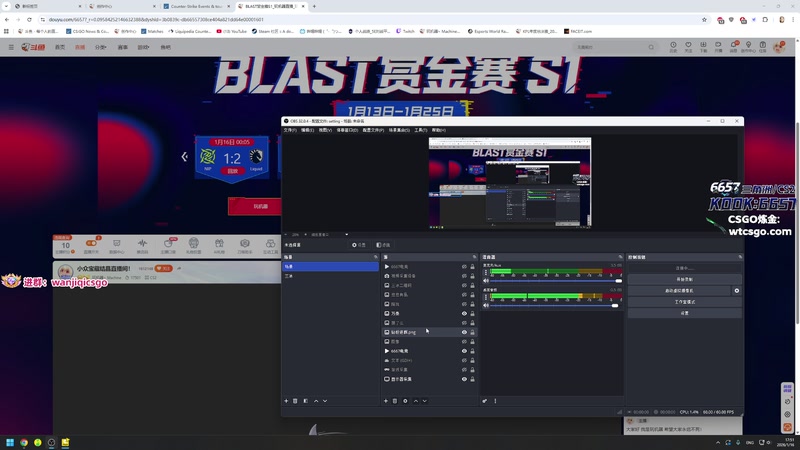Pop out the sources dock panel icon
800x450 pixels.
pyautogui.click(x=474, y=257)
